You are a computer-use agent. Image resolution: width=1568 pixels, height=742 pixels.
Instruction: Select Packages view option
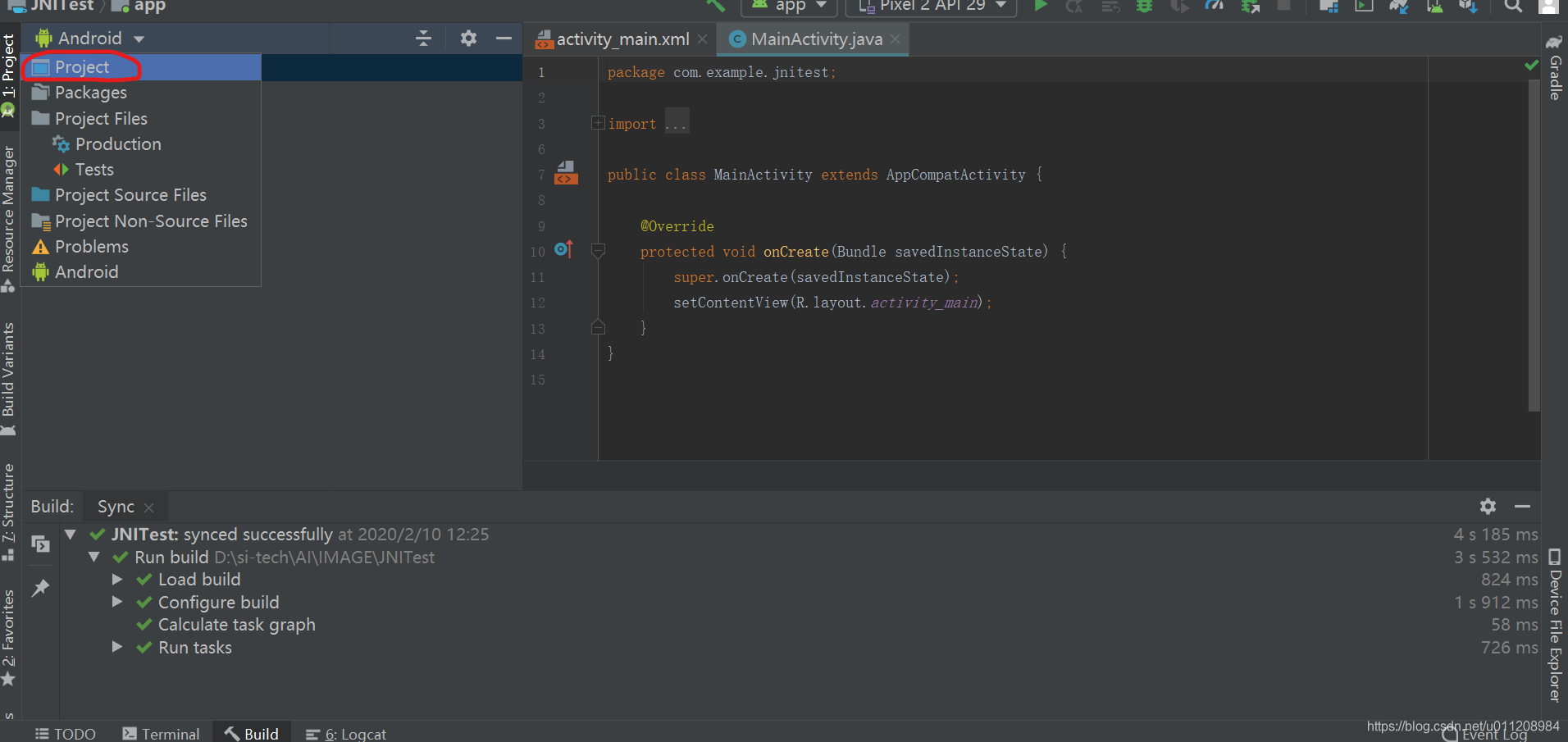[141, 93]
